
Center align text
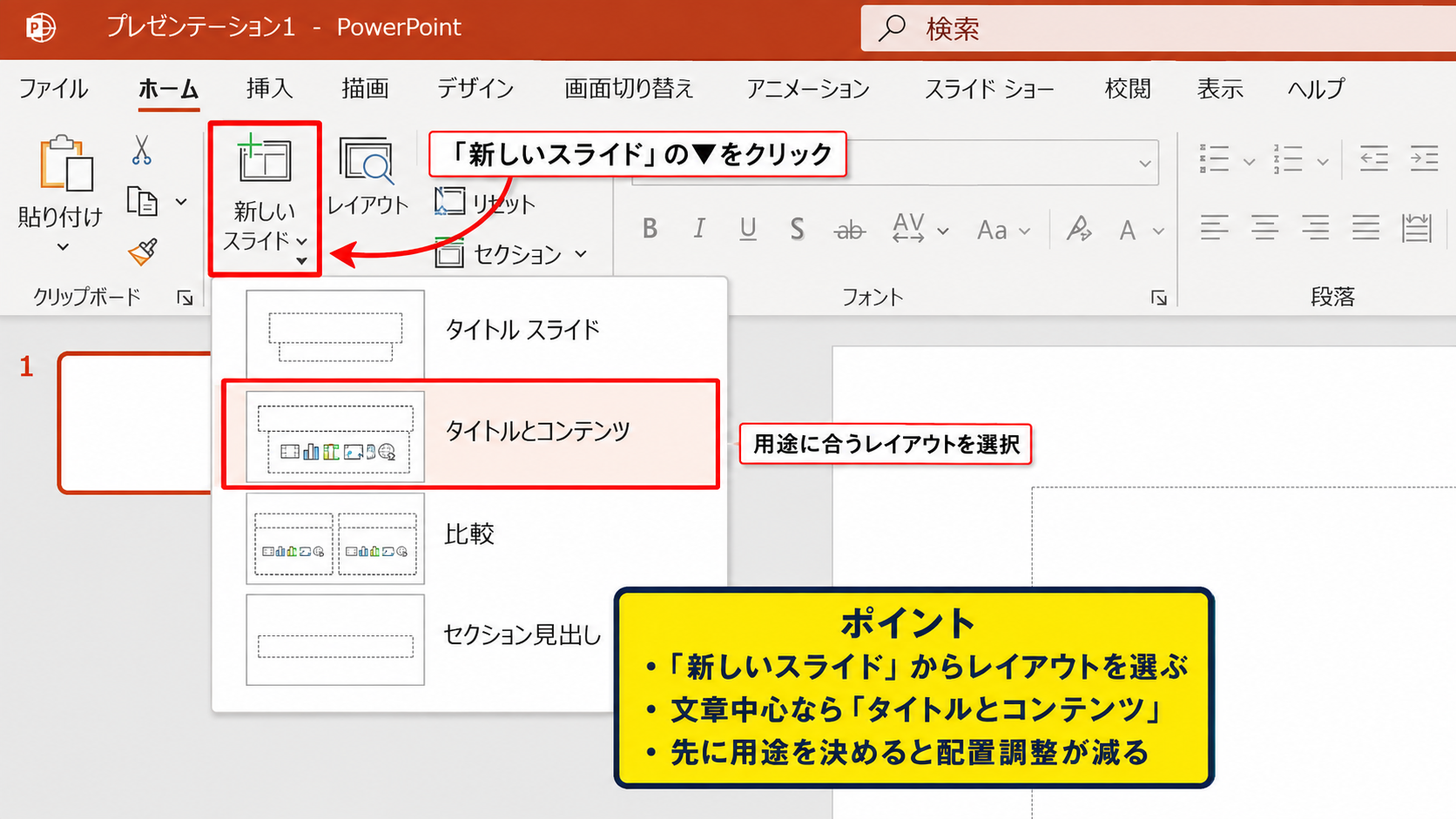[x=1264, y=228]
